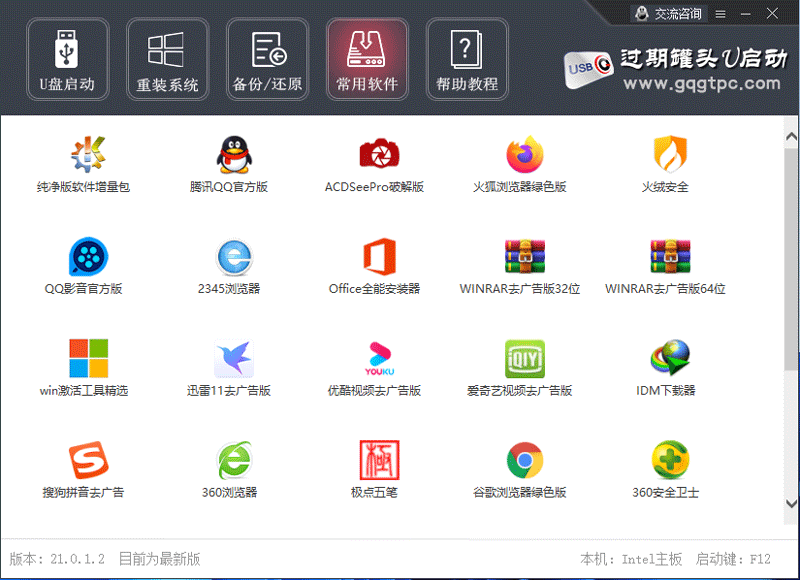Switch to the U盘启动 tab
The image size is (800, 580).
[67, 59]
